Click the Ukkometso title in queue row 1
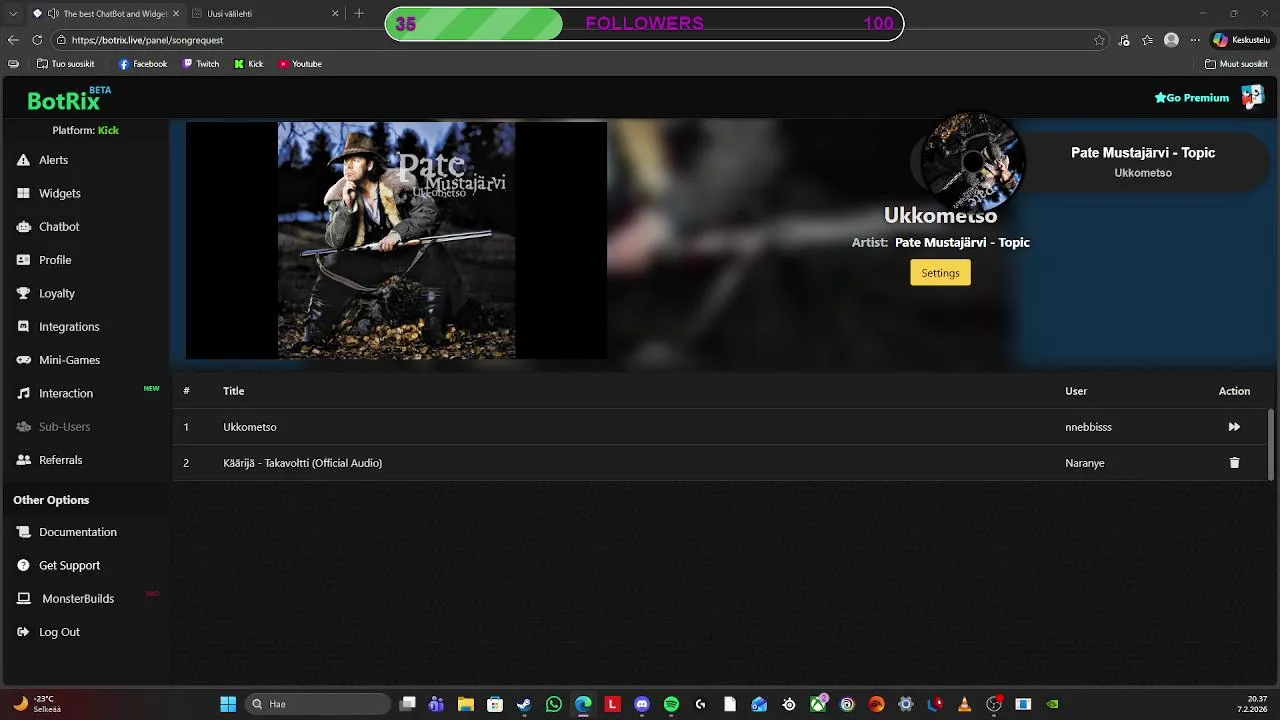This screenshot has height=720, width=1280. coord(250,427)
